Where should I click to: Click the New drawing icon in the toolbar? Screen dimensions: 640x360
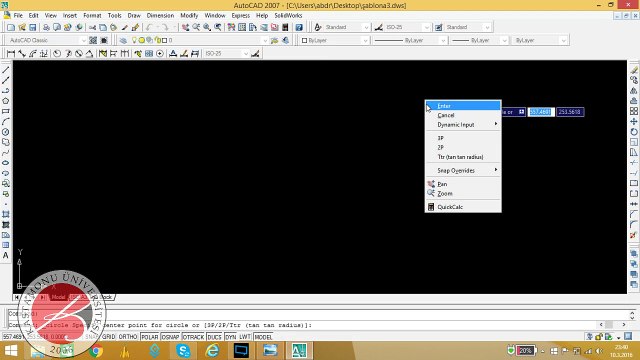pos(11,27)
